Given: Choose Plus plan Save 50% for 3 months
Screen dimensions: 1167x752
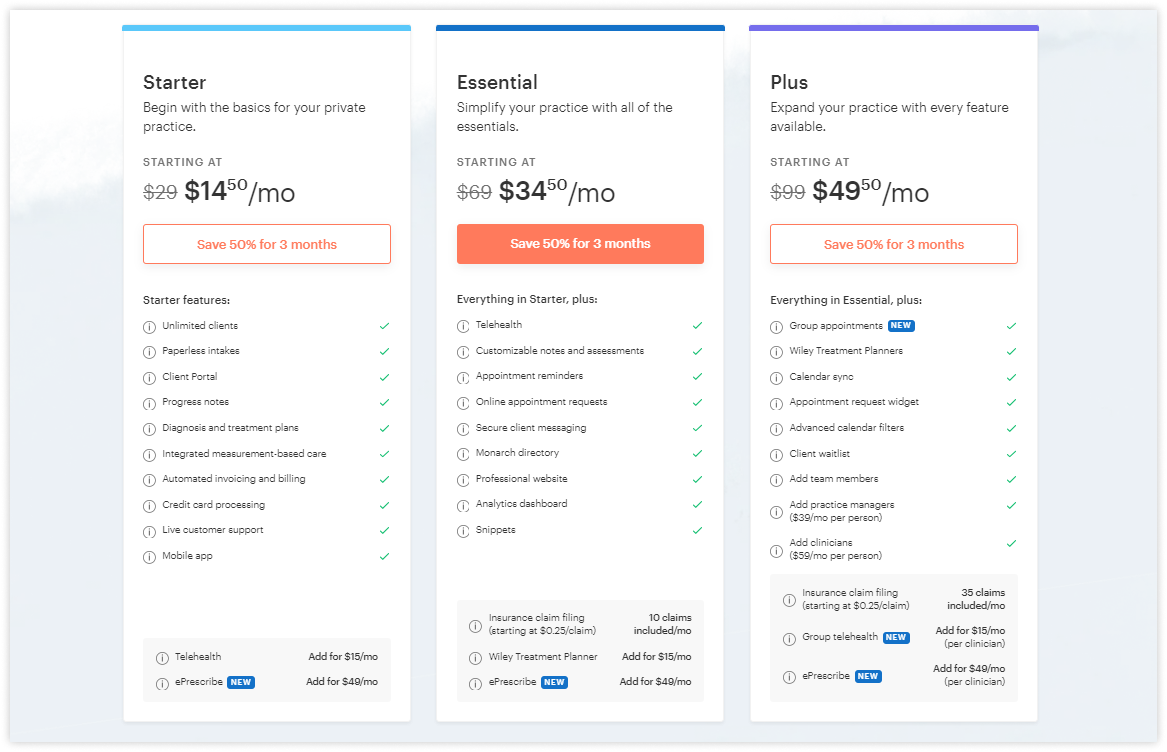Looking at the screenshot, I should click(894, 244).
